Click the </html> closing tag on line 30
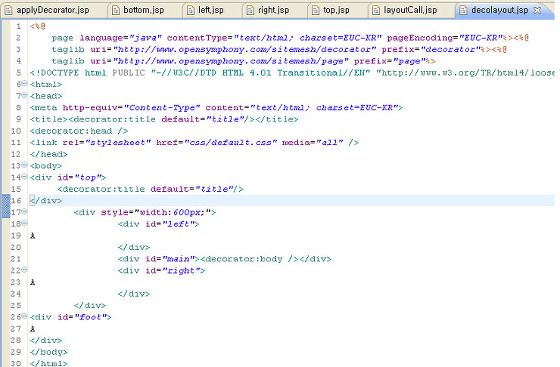560x367 pixels. tap(49, 363)
